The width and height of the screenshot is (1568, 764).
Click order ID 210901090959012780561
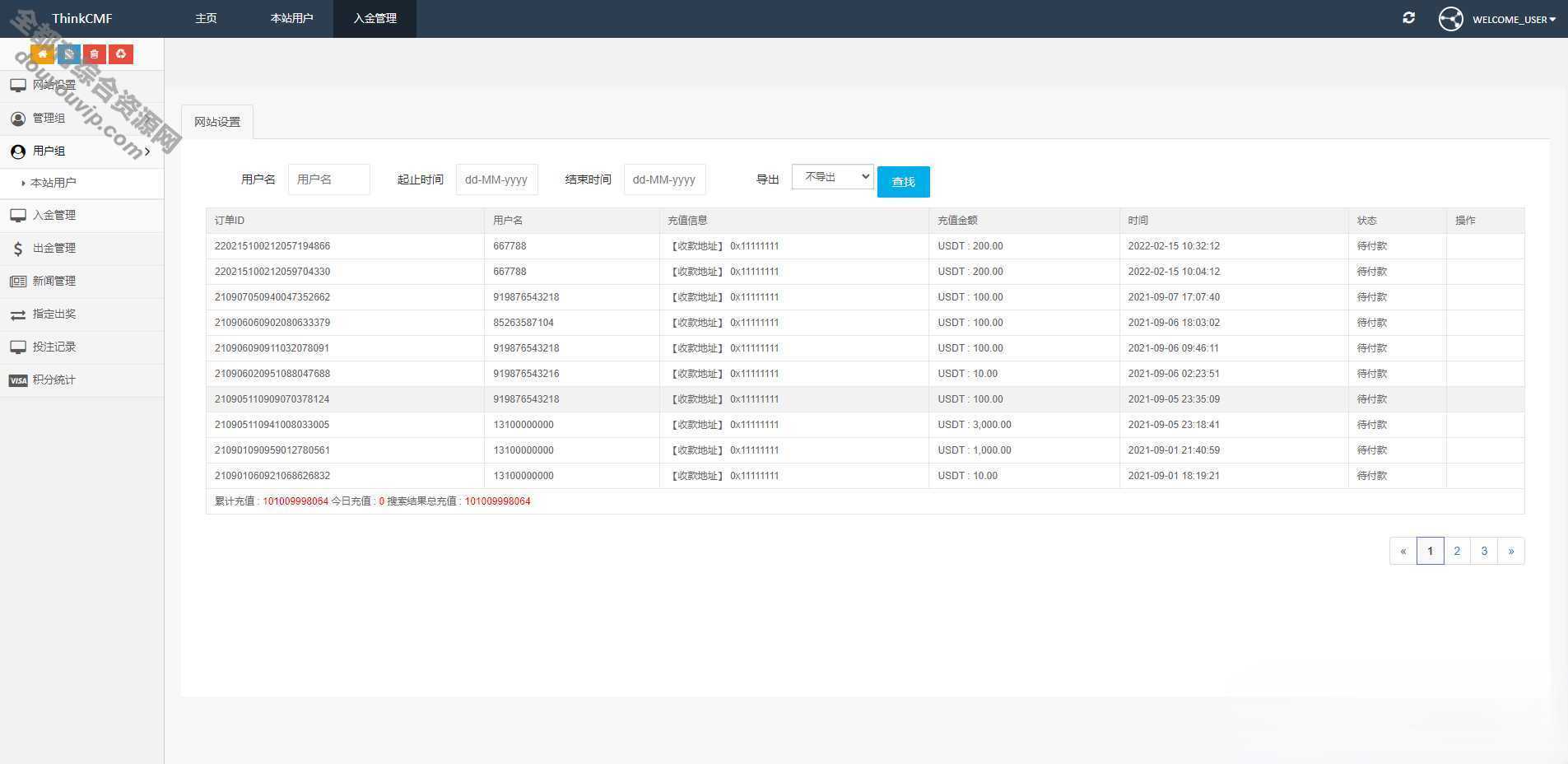point(272,450)
